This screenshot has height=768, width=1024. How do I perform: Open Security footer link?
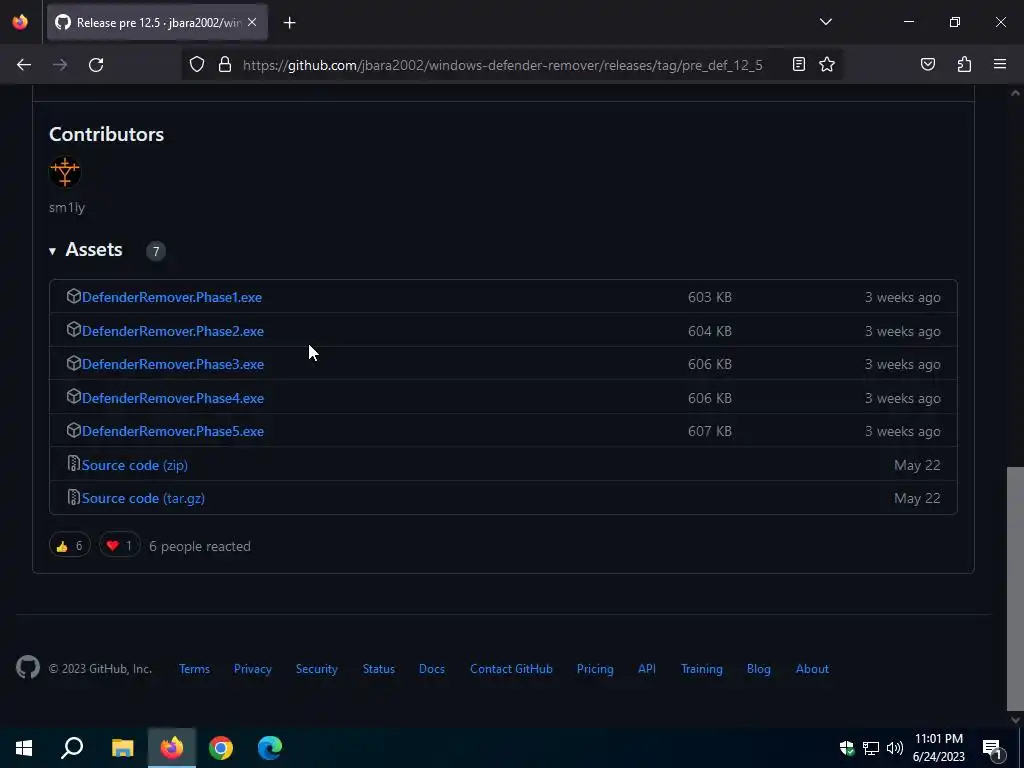click(x=316, y=669)
